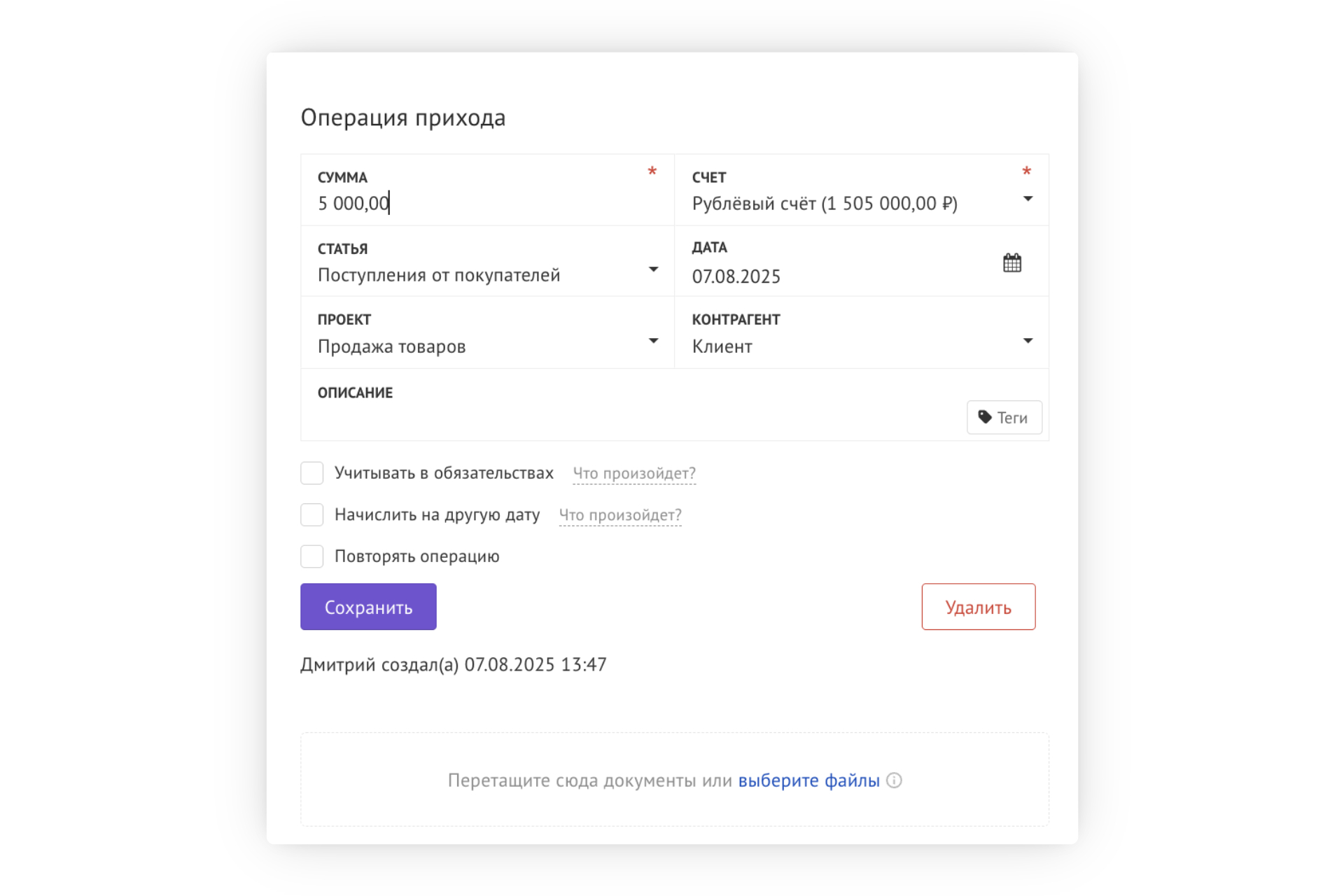Open Что произойдет hint for другую дату
Screen dimensions: 1344x896
point(620,515)
